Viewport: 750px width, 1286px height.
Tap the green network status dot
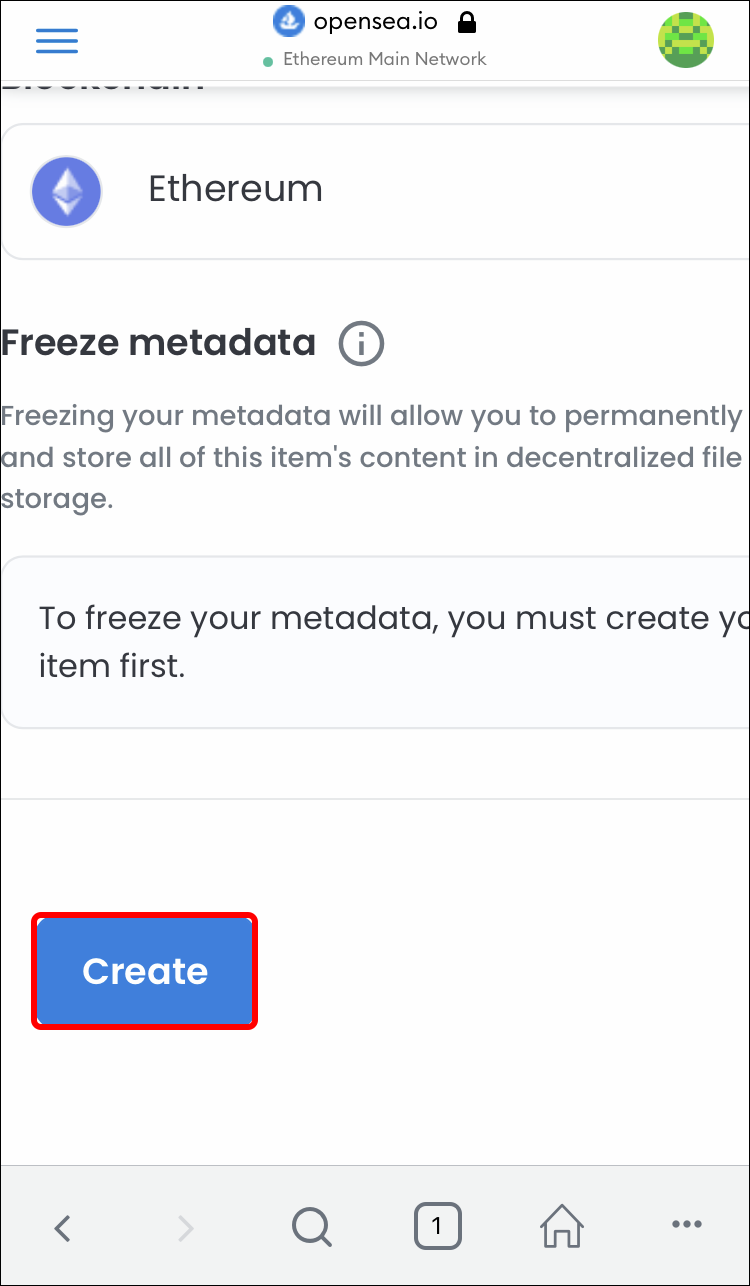click(x=268, y=62)
